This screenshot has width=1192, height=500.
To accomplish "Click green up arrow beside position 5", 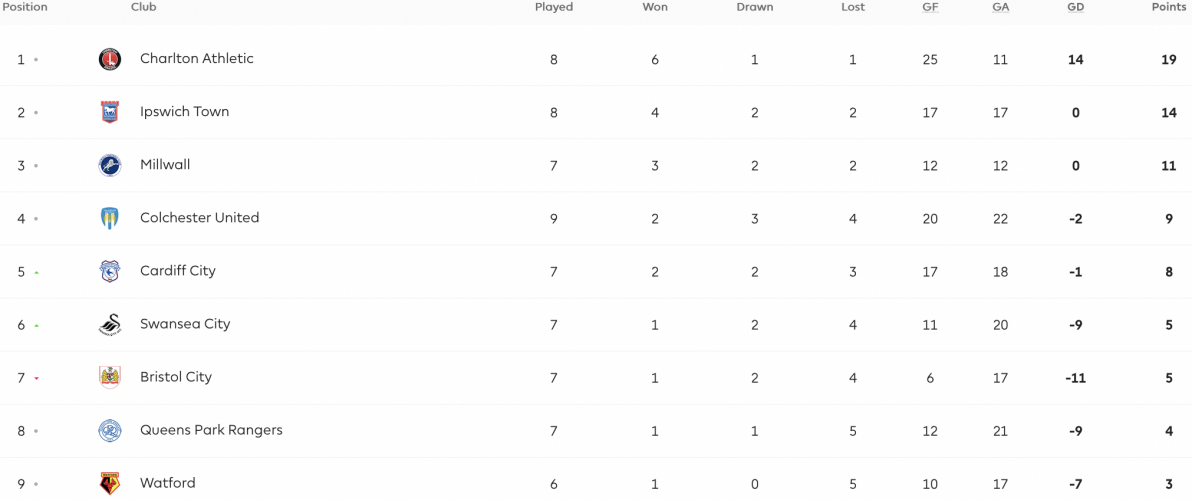I will pyautogui.click(x=36, y=272).
